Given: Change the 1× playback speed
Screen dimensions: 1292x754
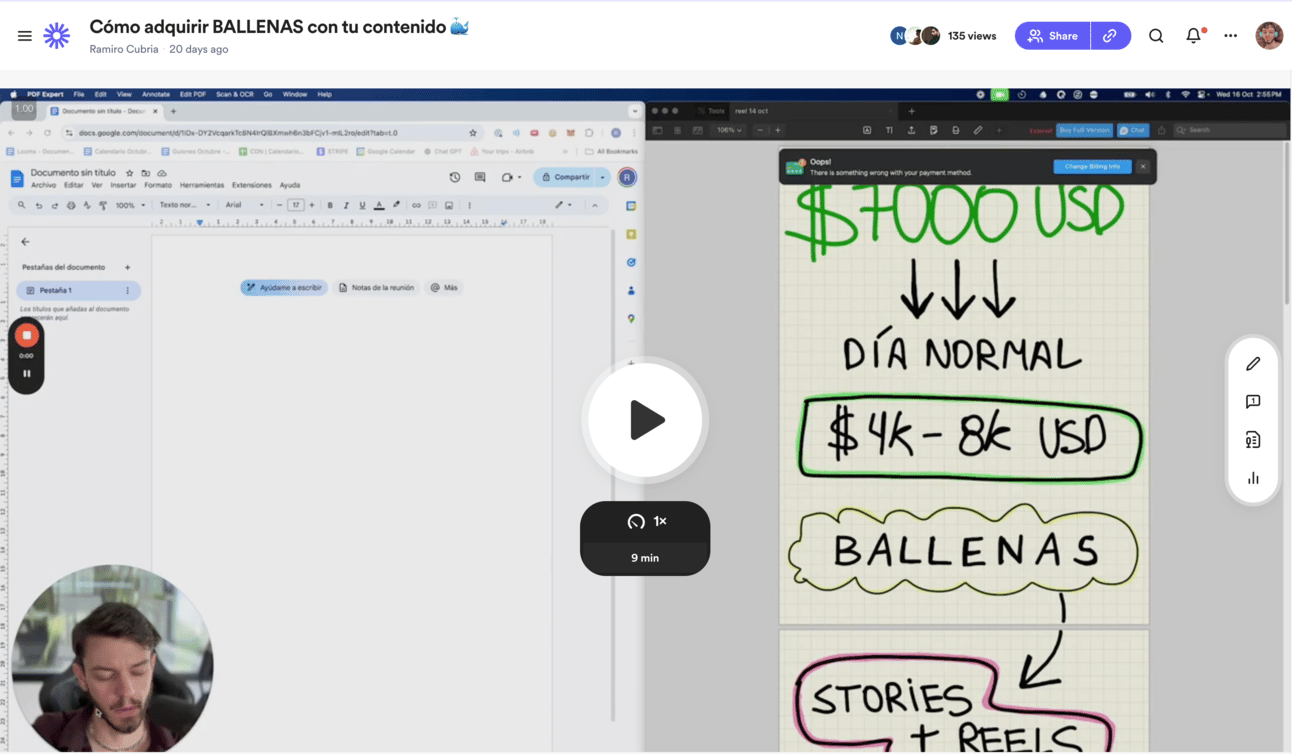Looking at the screenshot, I should pos(645,521).
